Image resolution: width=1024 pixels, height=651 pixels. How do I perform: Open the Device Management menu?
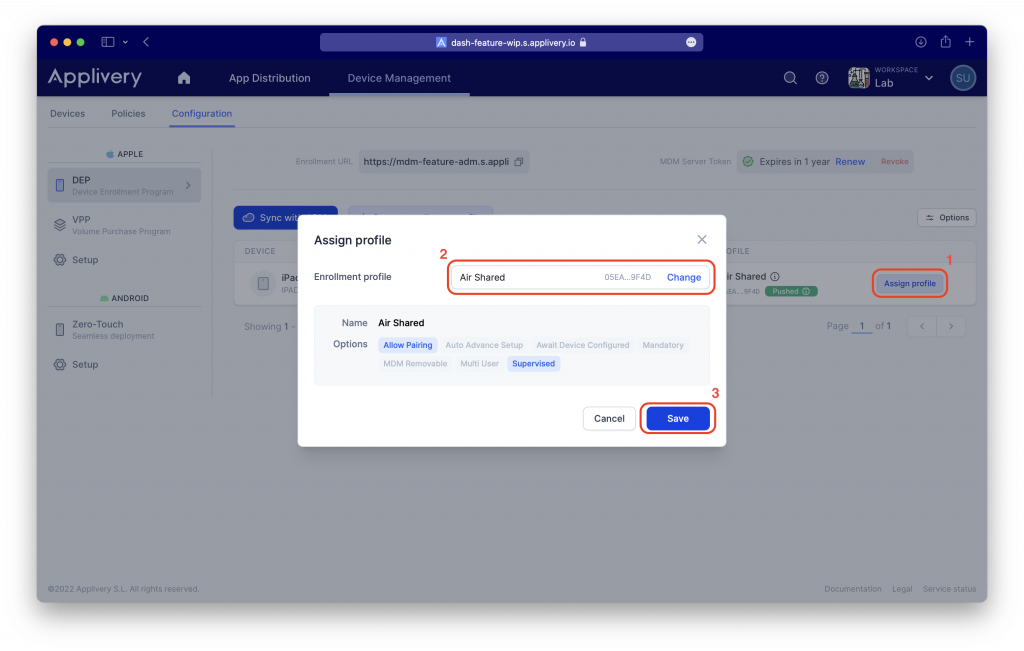point(399,78)
